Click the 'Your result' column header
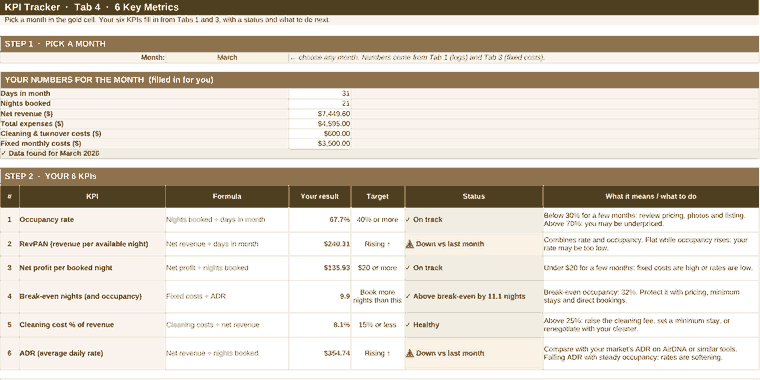Screen dimensions: 760x380 [x=320, y=197]
